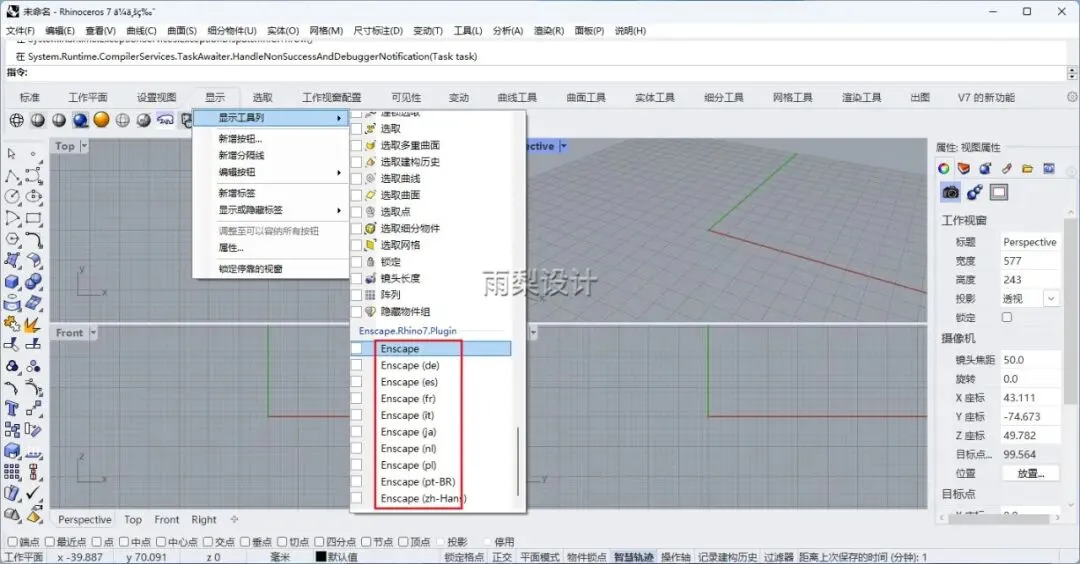Screen dimensions: 1080x564
Task: Click the rectangular Array grid icon
Action: [x=12, y=472]
